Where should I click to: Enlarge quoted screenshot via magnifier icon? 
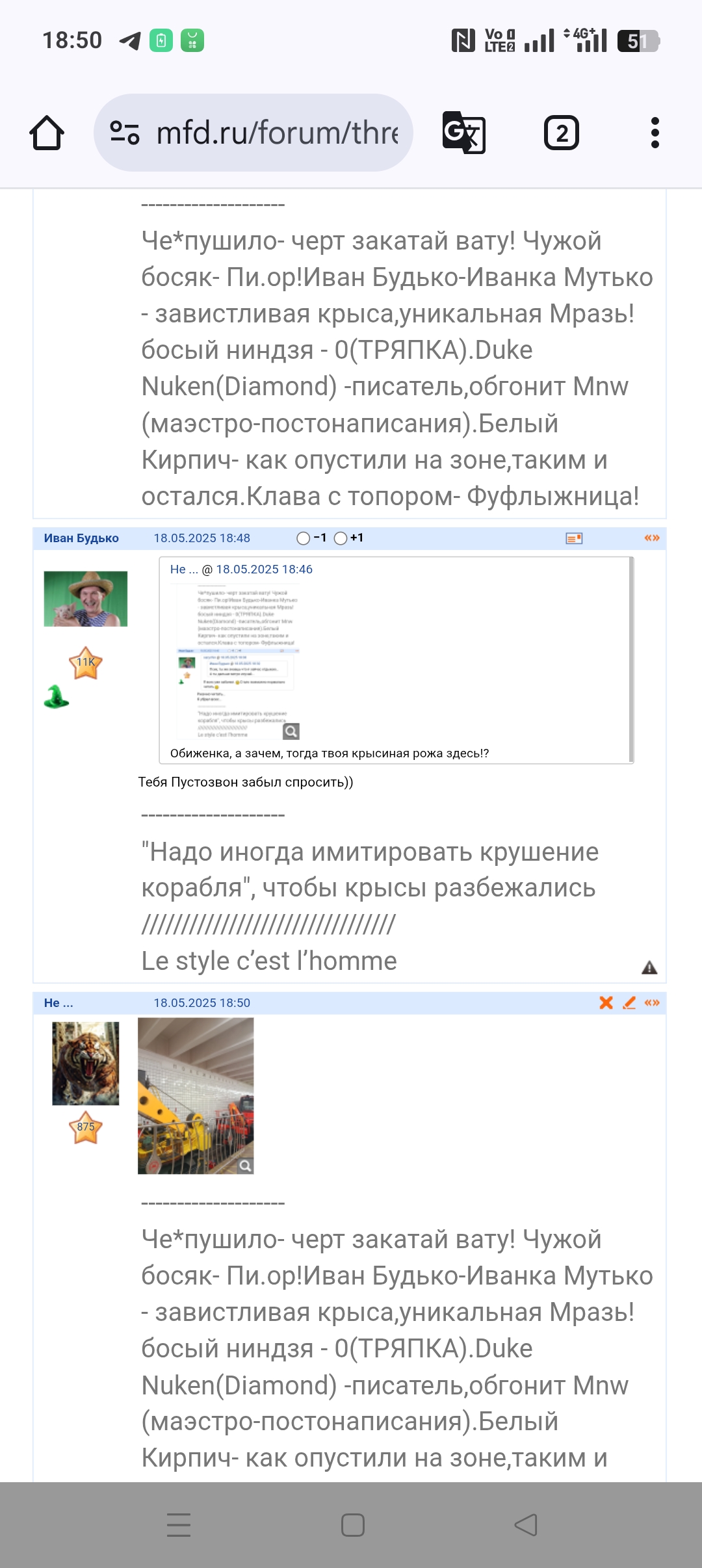click(x=291, y=731)
